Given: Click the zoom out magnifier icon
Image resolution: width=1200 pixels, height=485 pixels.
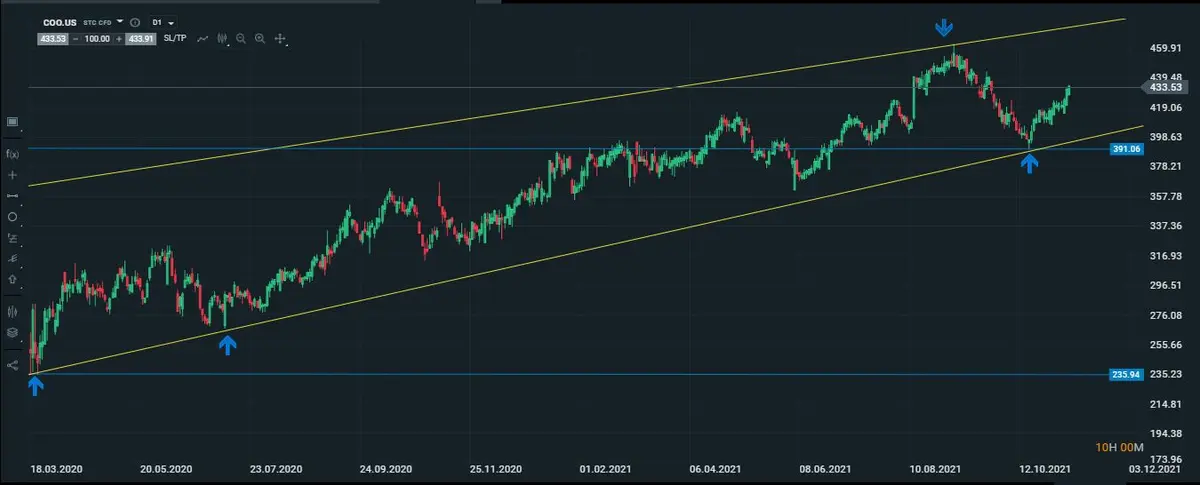Looking at the screenshot, I should click(x=242, y=39).
